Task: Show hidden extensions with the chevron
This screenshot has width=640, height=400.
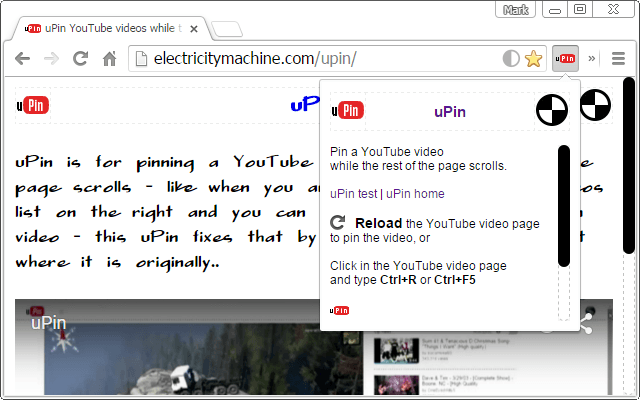Action: click(x=591, y=59)
